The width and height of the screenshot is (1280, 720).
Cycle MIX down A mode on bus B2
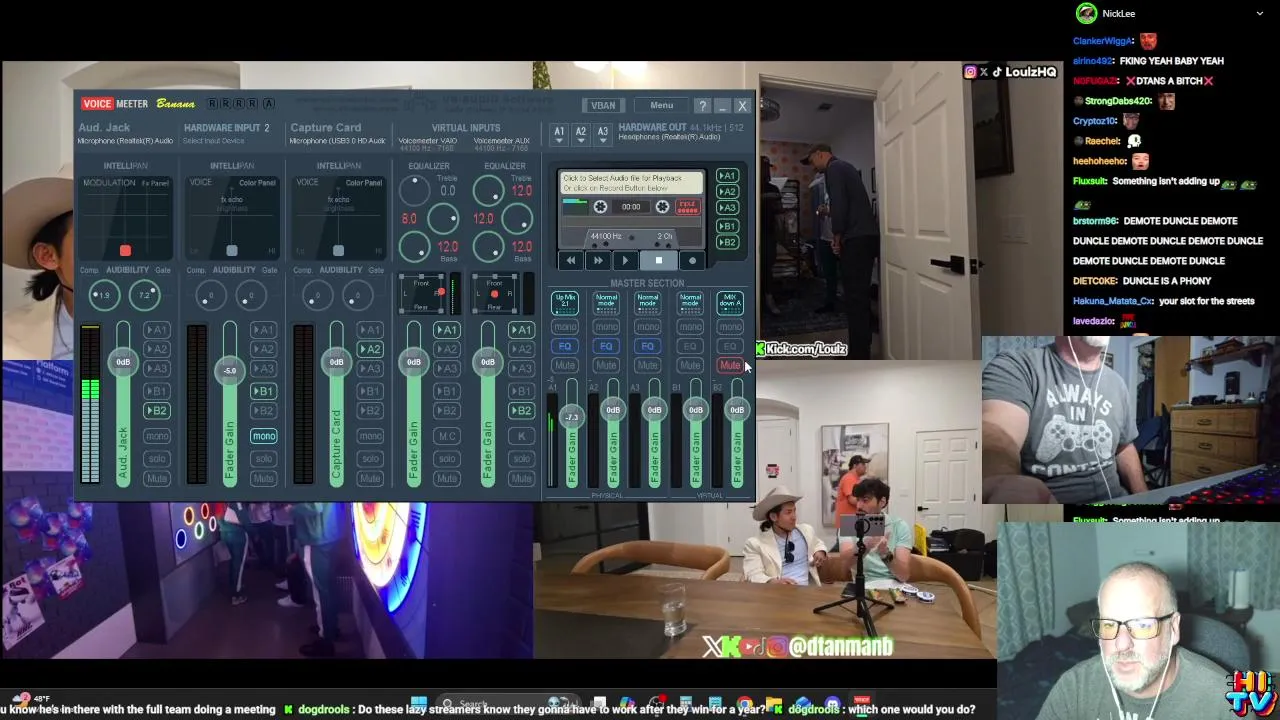730,302
